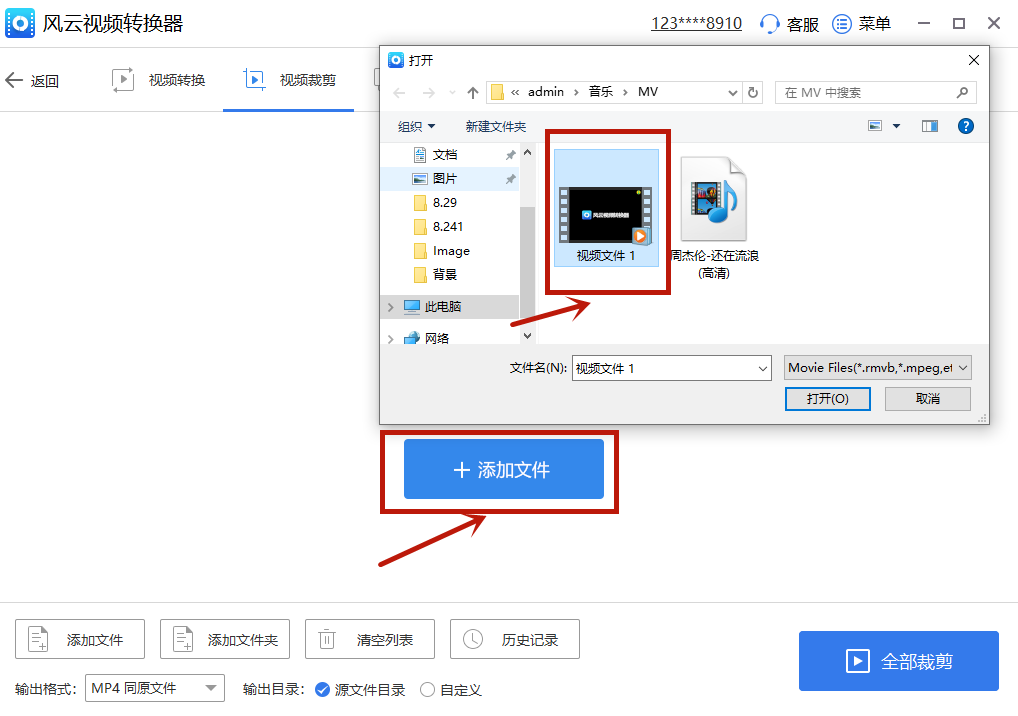This screenshot has height=716, width=1018.
Task: Expand the address bar history dropdown
Action: point(732,93)
